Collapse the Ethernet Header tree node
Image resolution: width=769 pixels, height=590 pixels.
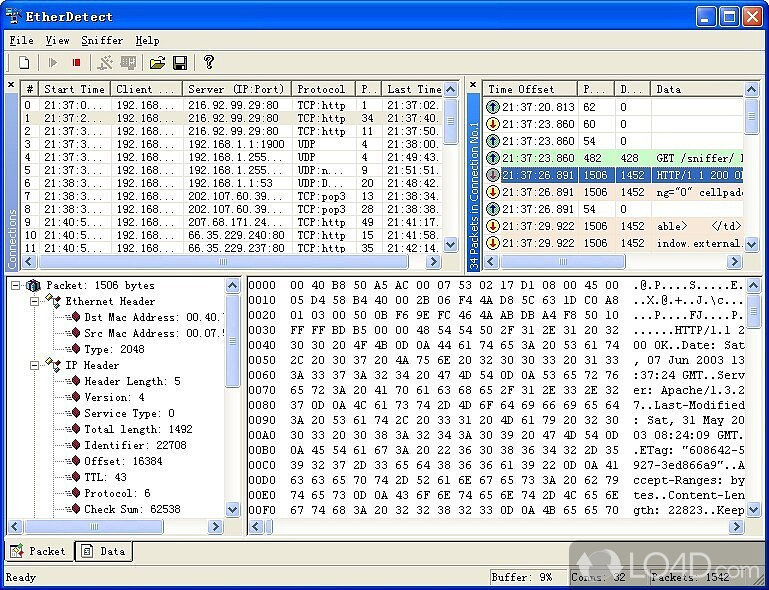point(34,301)
